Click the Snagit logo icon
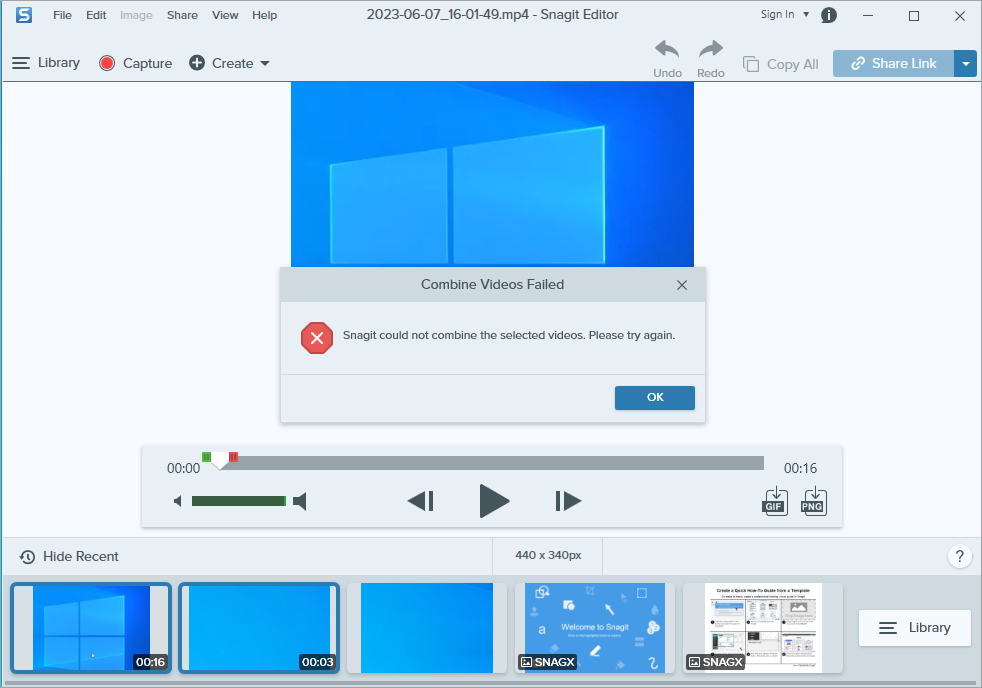Image resolution: width=982 pixels, height=688 pixels. 22,15
